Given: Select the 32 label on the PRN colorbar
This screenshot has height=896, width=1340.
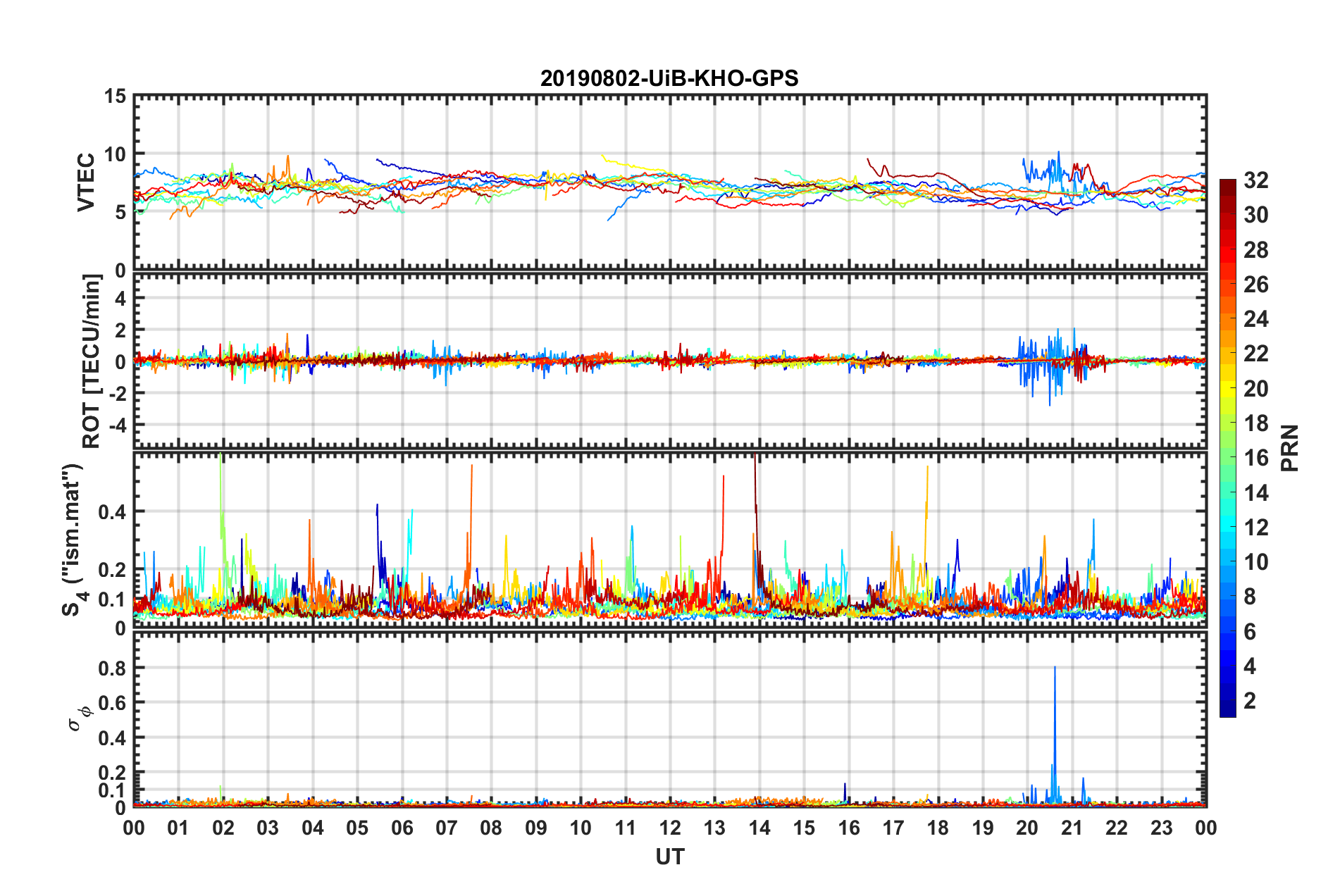Looking at the screenshot, I should [1255, 180].
